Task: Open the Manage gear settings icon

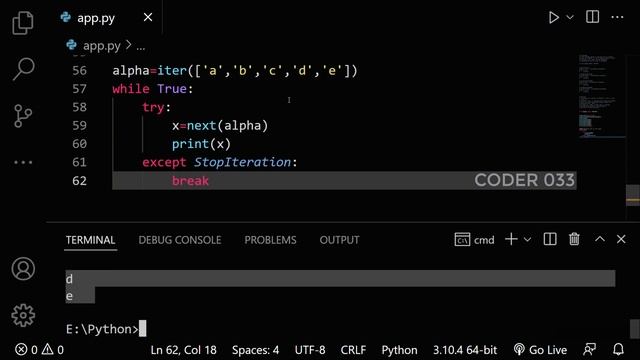Action: (x=23, y=315)
